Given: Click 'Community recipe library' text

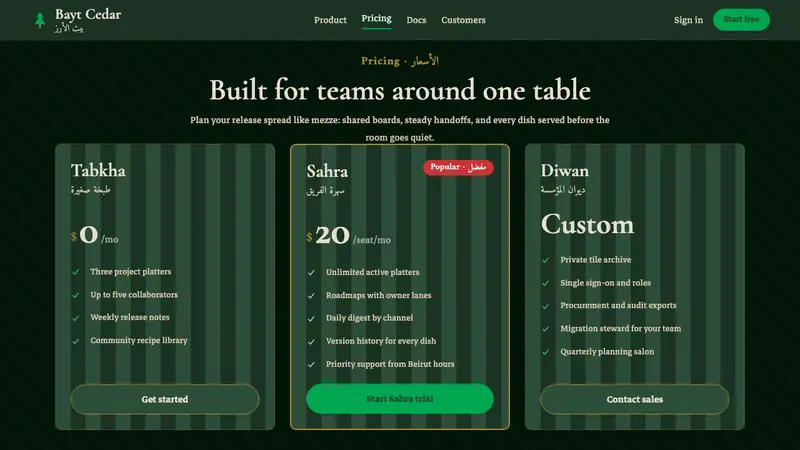Looking at the screenshot, I should coord(139,340).
